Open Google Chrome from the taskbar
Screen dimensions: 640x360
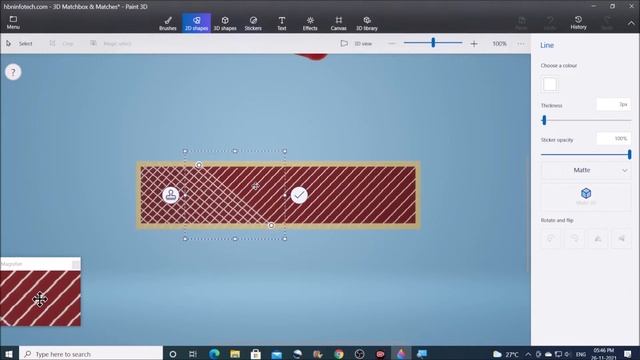tap(339, 354)
